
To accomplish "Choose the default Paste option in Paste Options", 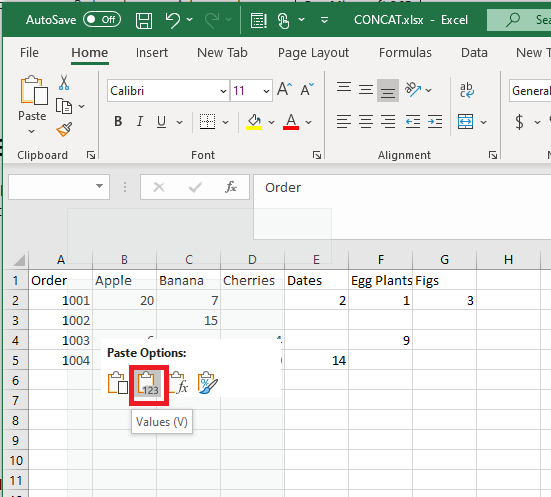I will (118, 383).
